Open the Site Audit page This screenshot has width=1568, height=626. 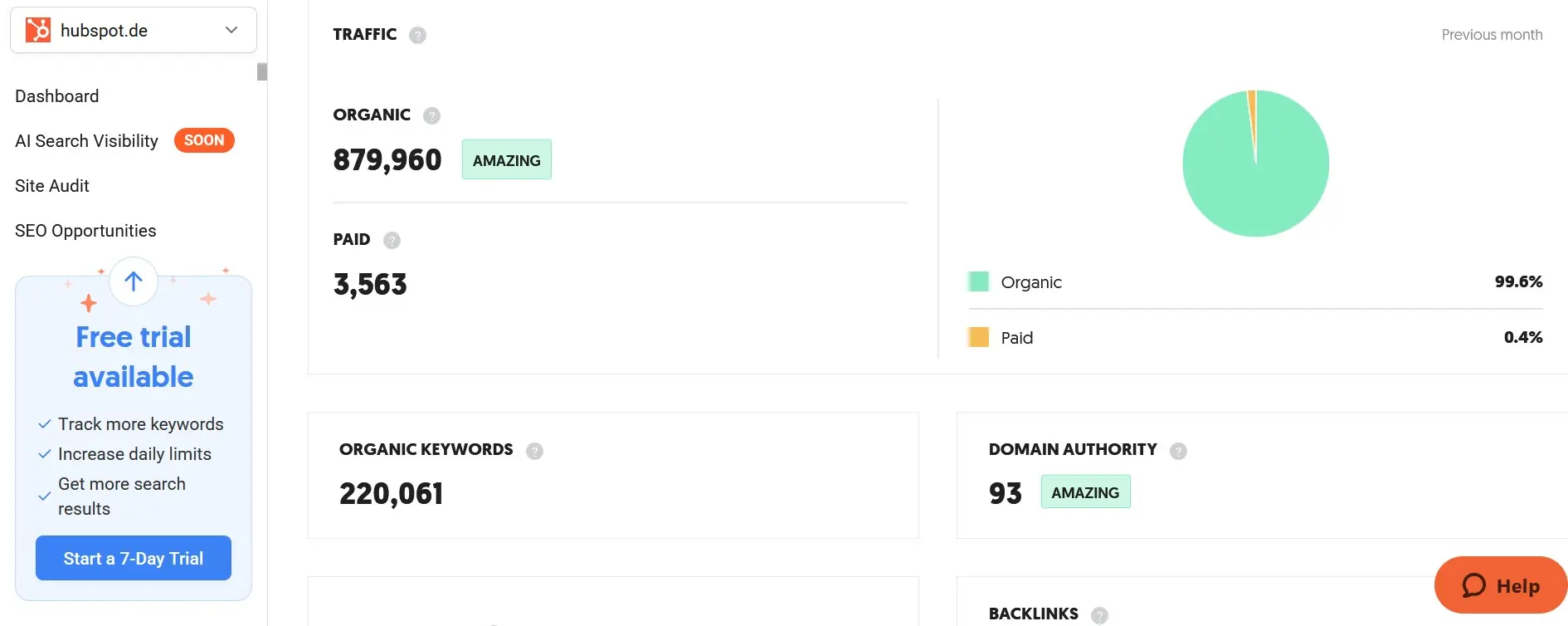click(51, 185)
